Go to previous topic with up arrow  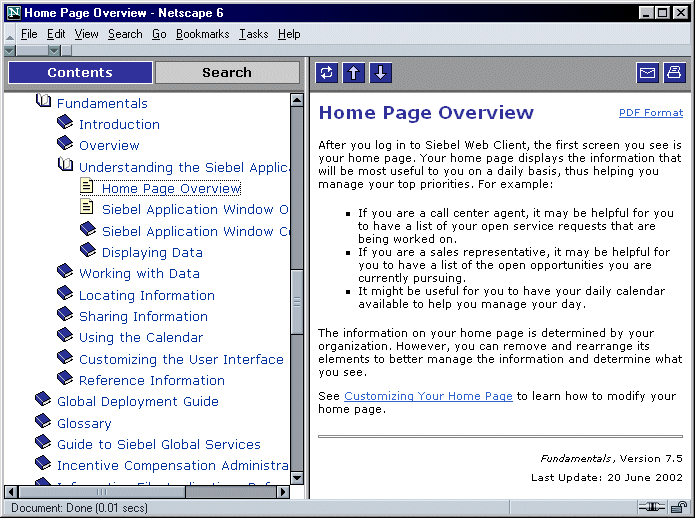(x=354, y=73)
